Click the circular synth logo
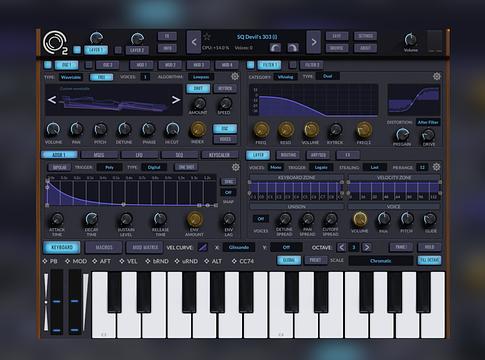This screenshot has width=485, height=360. (55, 43)
